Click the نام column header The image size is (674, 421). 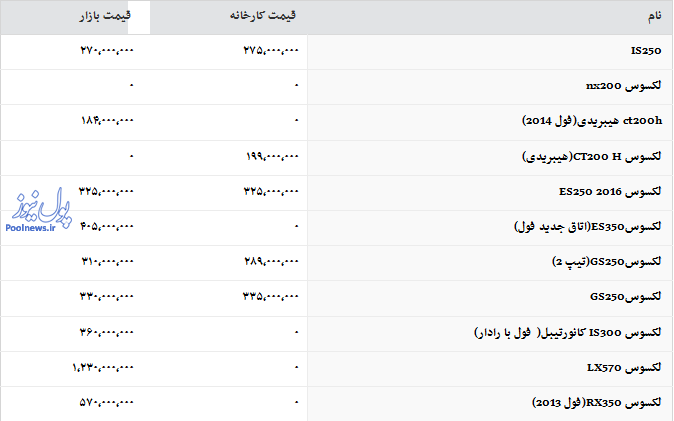pyautogui.click(x=654, y=17)
